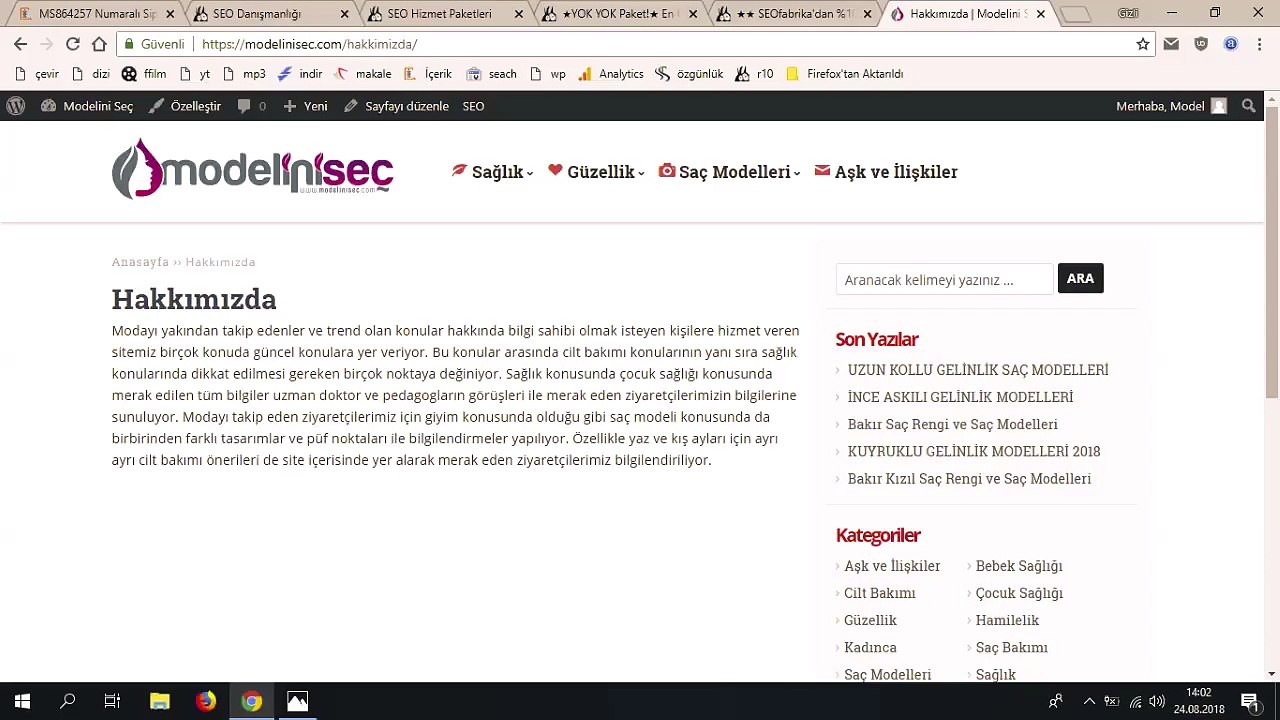Close the SEO Hizmet Paketleri tab
The height and width of the screenshot is (720, 1280).
click(x=518, y=14)
